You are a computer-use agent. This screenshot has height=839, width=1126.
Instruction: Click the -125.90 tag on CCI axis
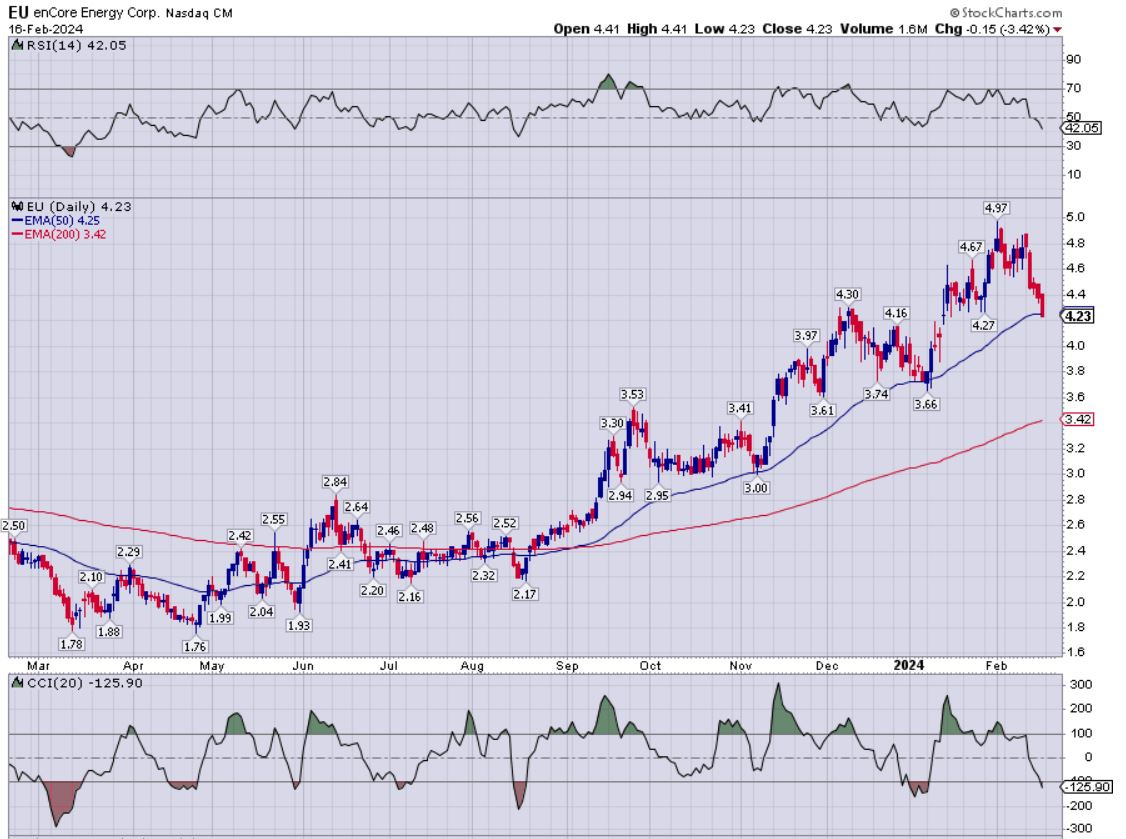(x=1087, y=787)
